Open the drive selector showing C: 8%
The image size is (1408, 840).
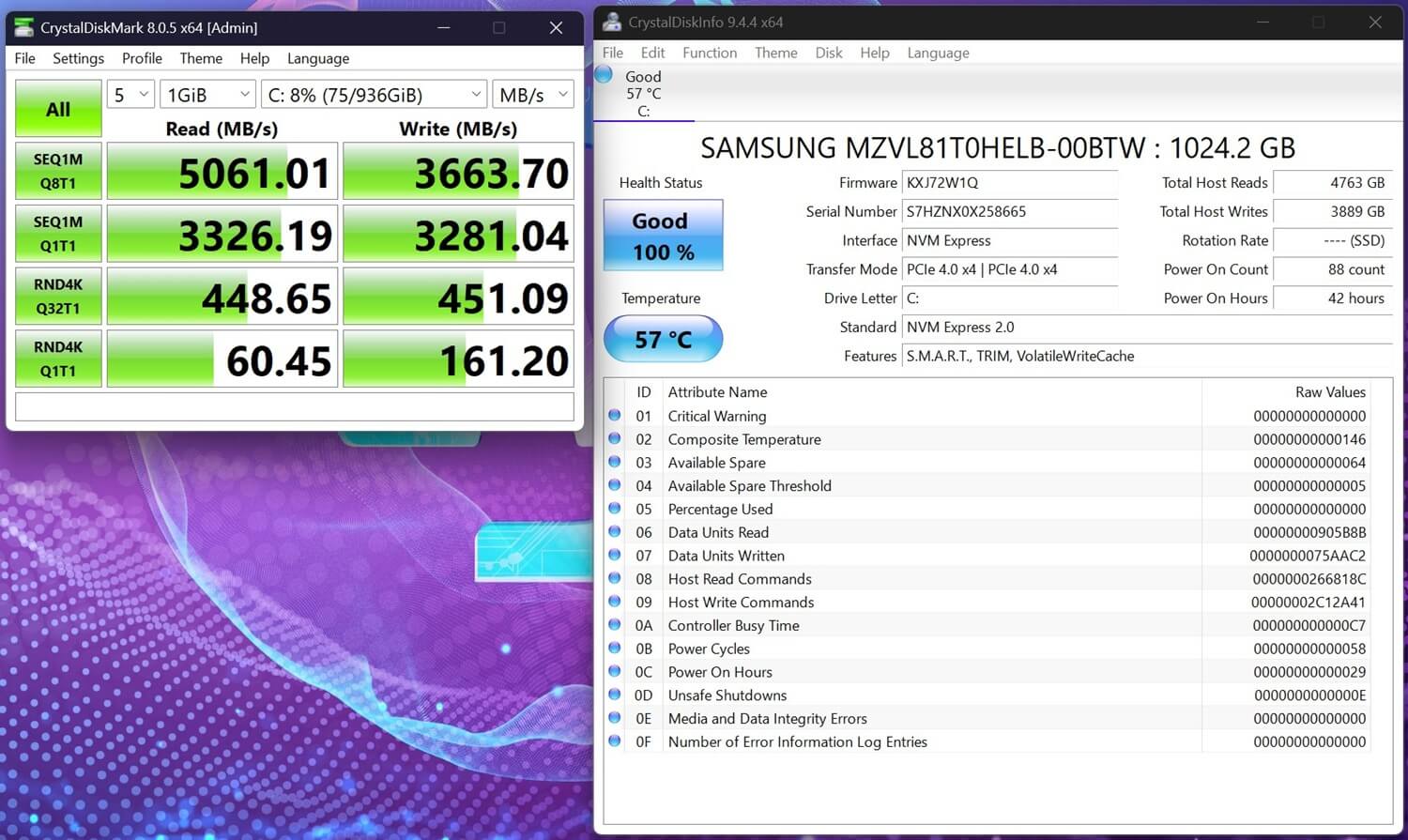click(375, 95)
